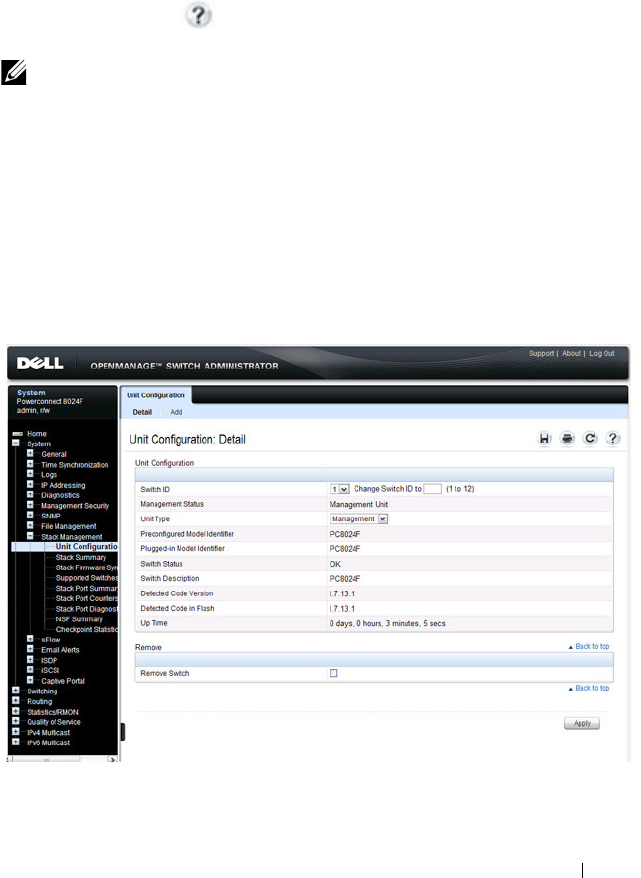Expand the iSCSI tree node
This screenshot has width=641, height=878.
click(x=30, y=670)
